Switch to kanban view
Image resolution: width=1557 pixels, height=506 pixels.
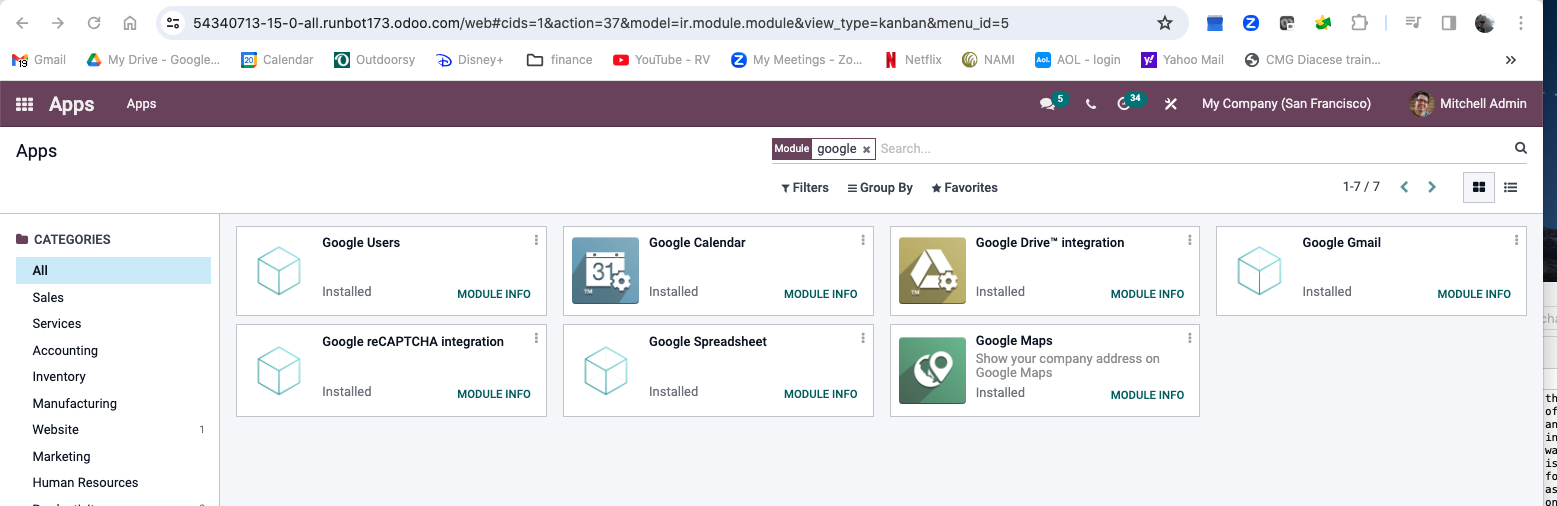[x=1479, y=187]
